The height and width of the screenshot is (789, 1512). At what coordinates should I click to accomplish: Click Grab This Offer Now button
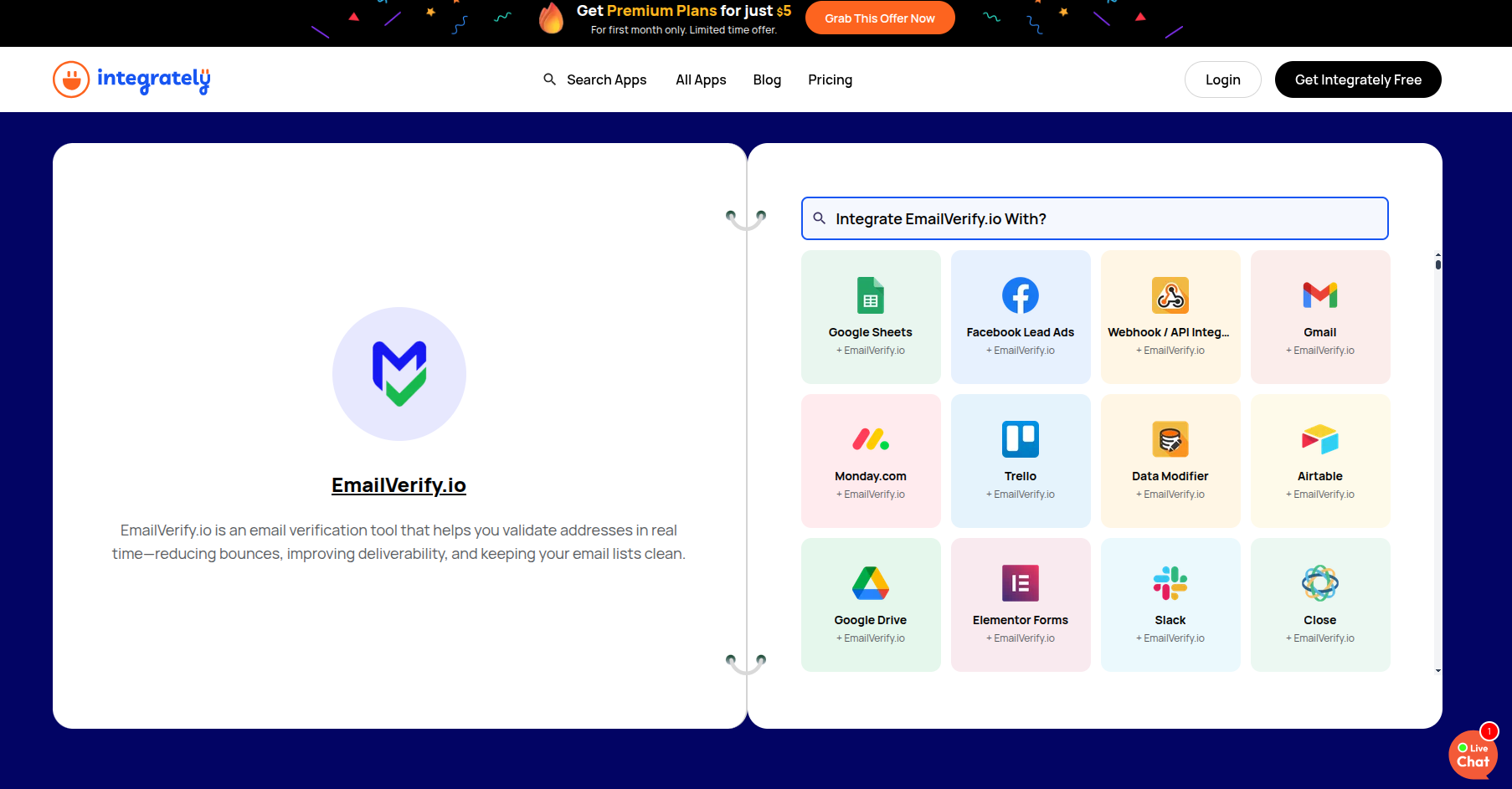pos(880,18)
